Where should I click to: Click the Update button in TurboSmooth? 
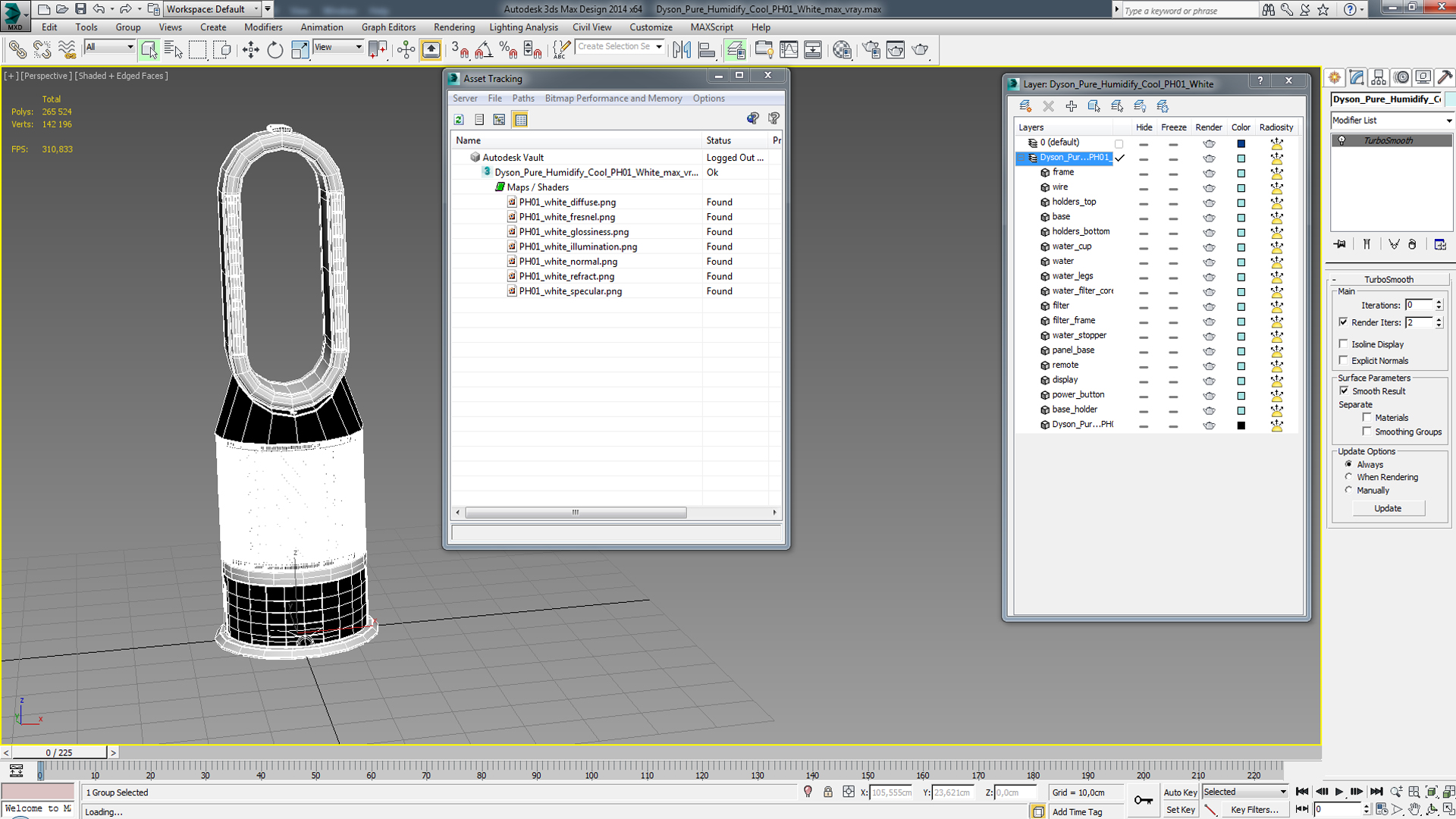(1388, 508)
